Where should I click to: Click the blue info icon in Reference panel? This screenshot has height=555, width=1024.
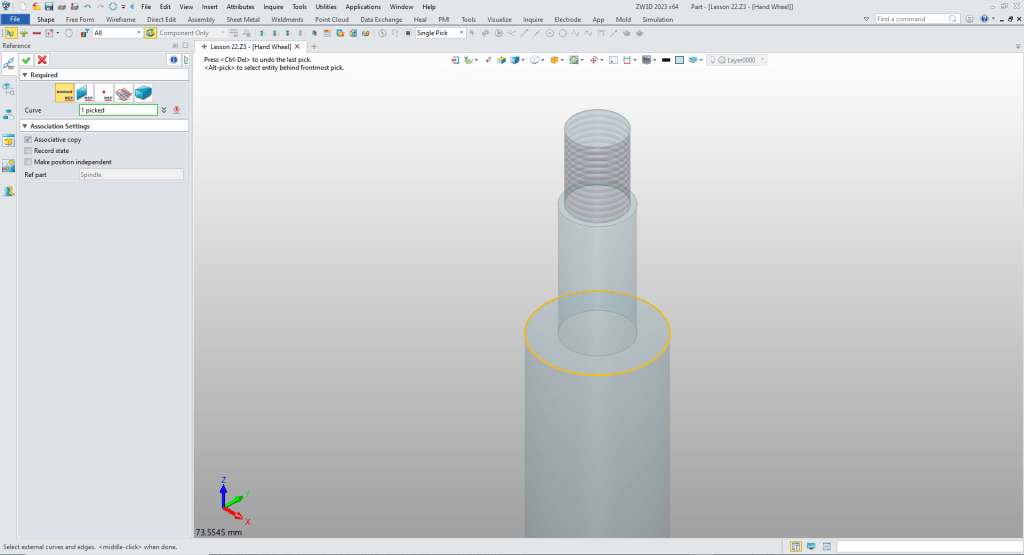pyautogui.click(x=173, y=60)
